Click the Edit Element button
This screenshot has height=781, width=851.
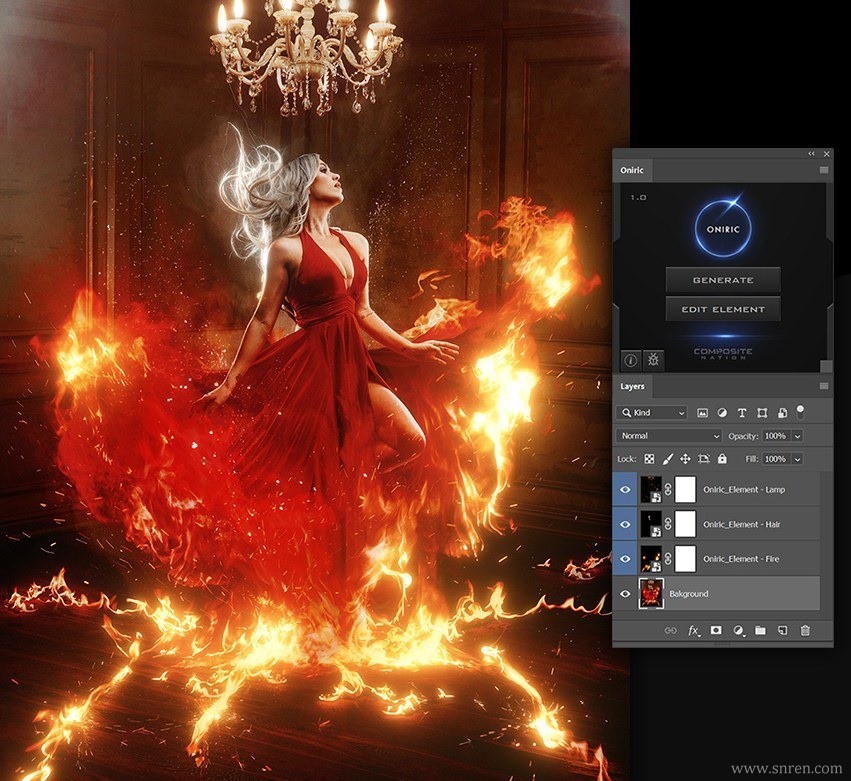pyautogui.click(x=723, y=309)
